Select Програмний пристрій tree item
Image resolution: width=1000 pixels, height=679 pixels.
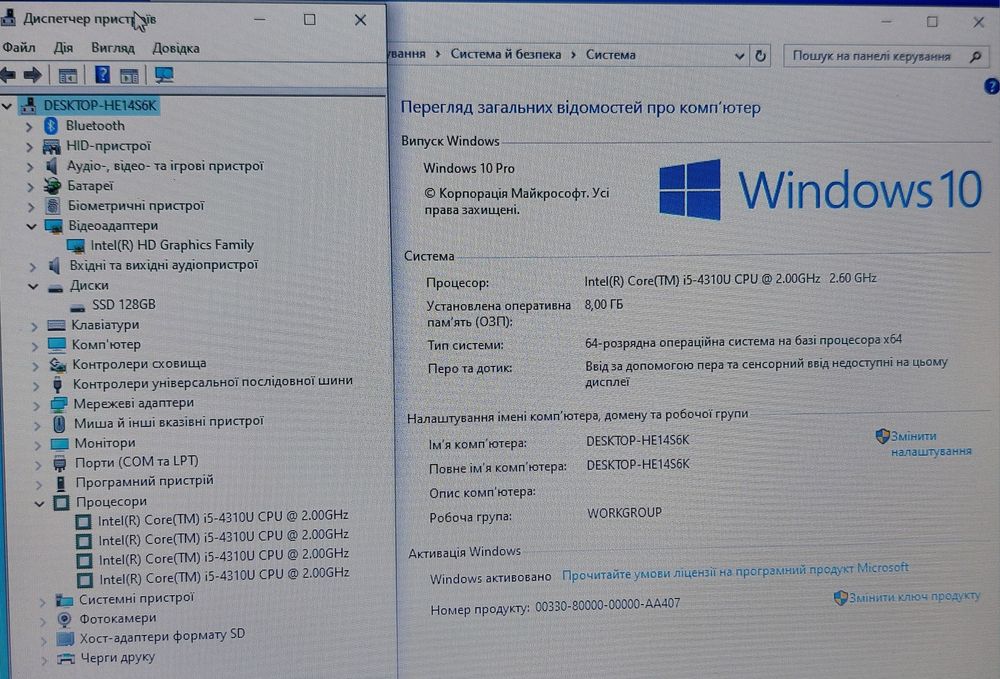point(144,481)
